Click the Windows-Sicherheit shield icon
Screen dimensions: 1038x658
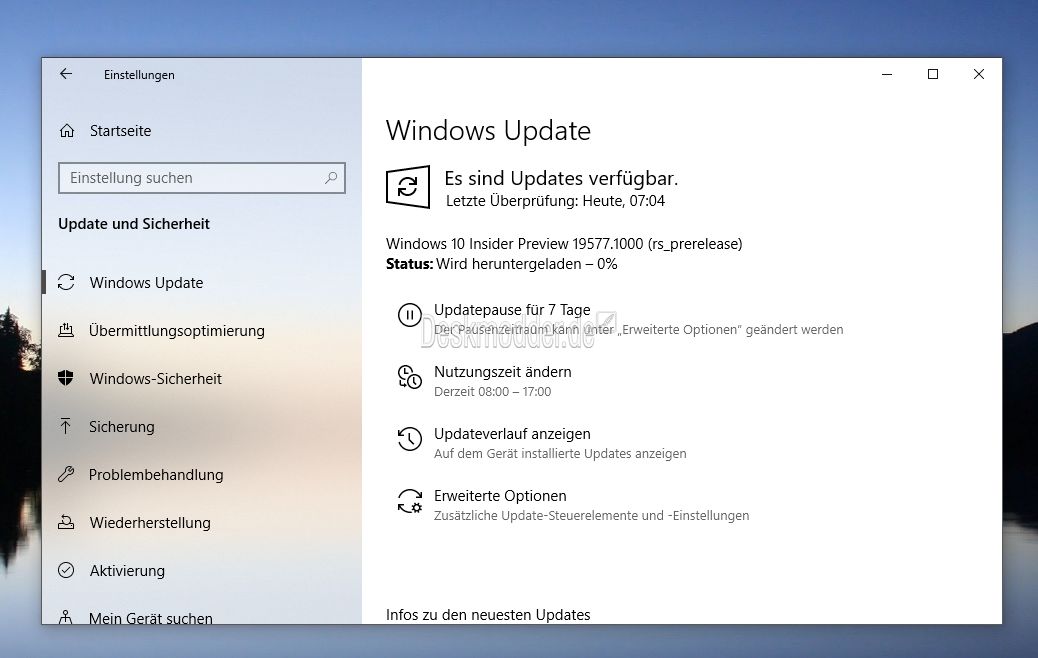pyautogui.click(x=66, y=378)
